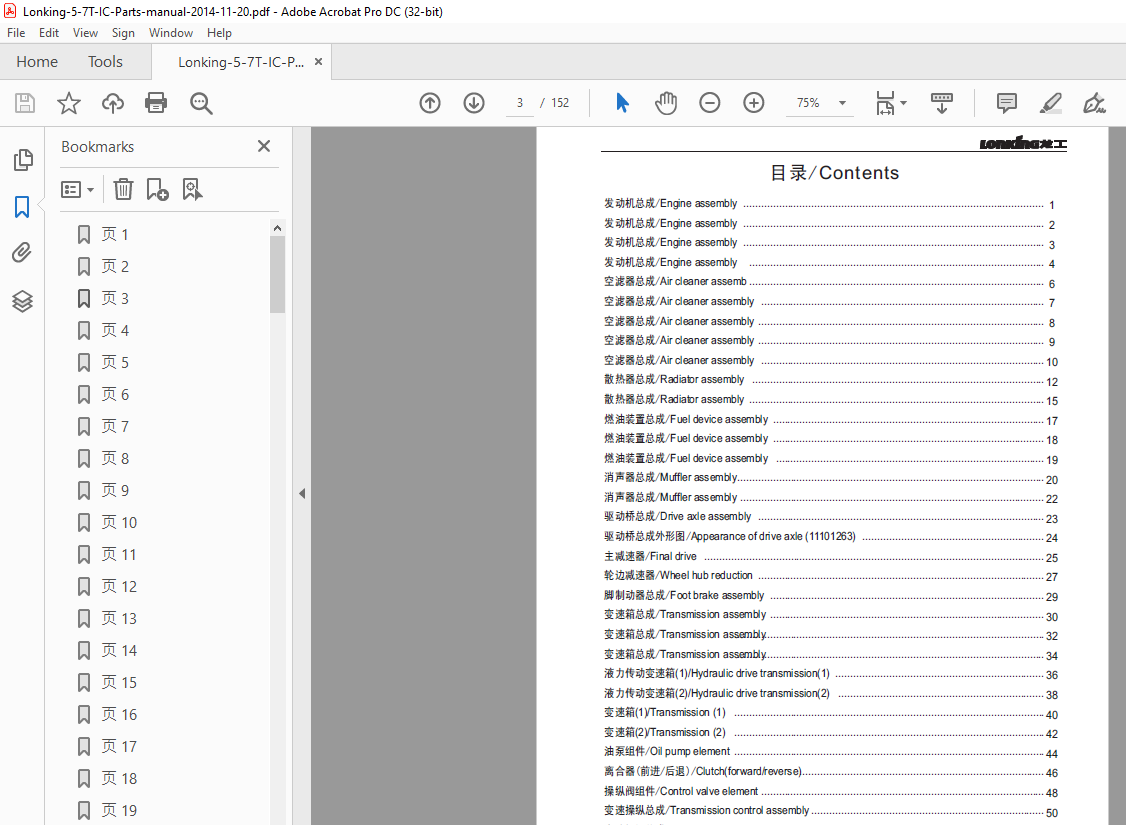Click contents entry Final drive

click(x=831, y=557)
